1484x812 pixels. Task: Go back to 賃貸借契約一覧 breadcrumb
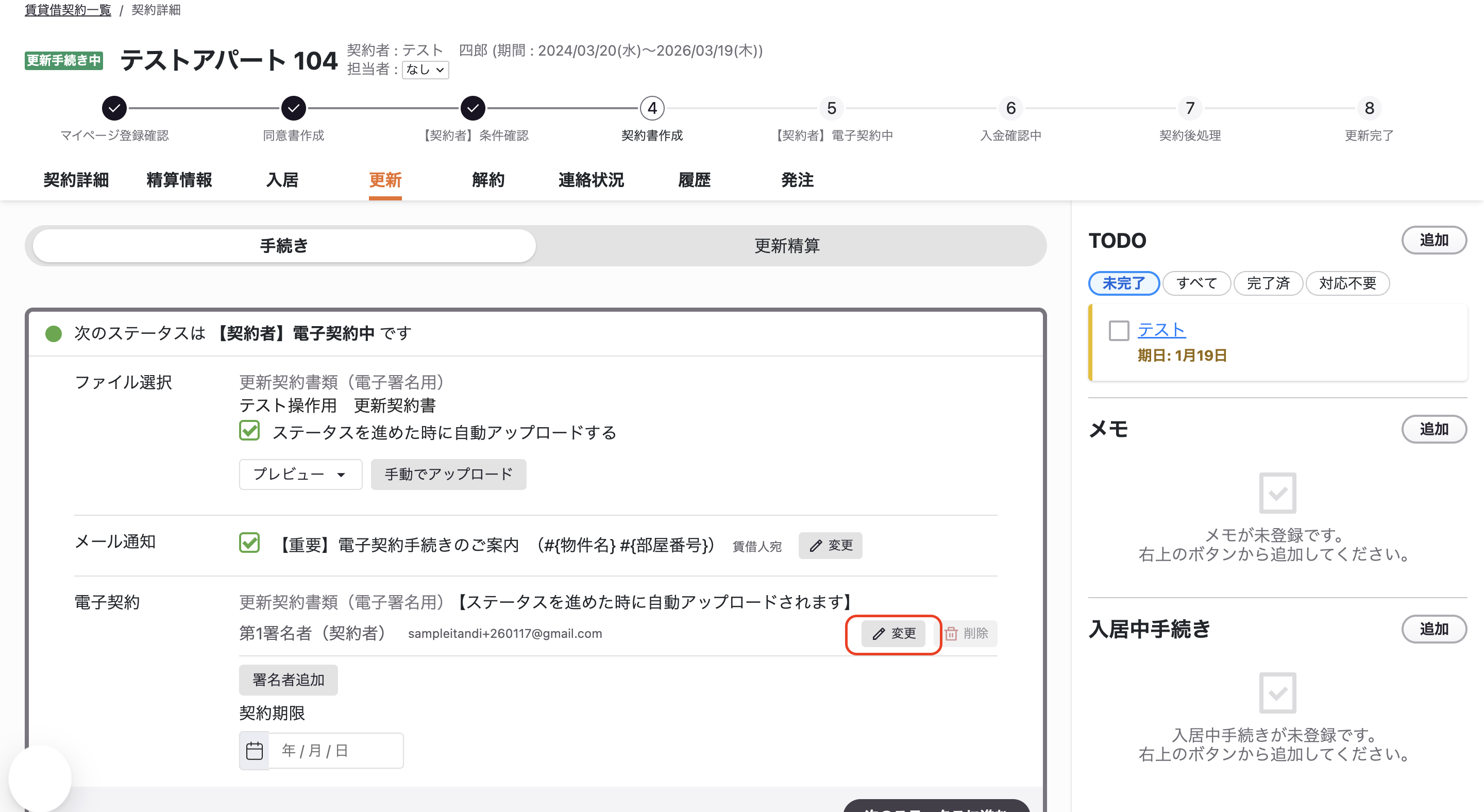[x=68, y=10]
